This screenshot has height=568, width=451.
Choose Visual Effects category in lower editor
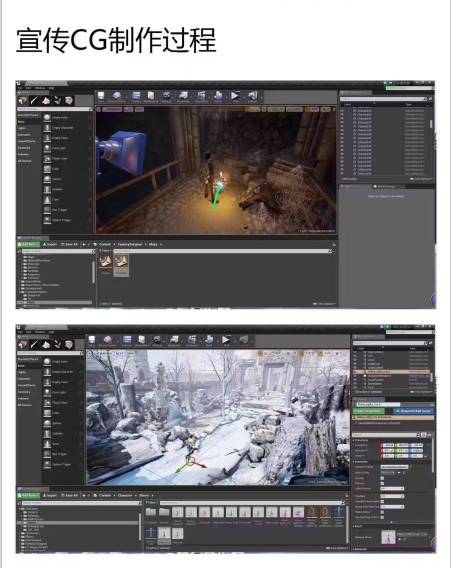[27, 385]
